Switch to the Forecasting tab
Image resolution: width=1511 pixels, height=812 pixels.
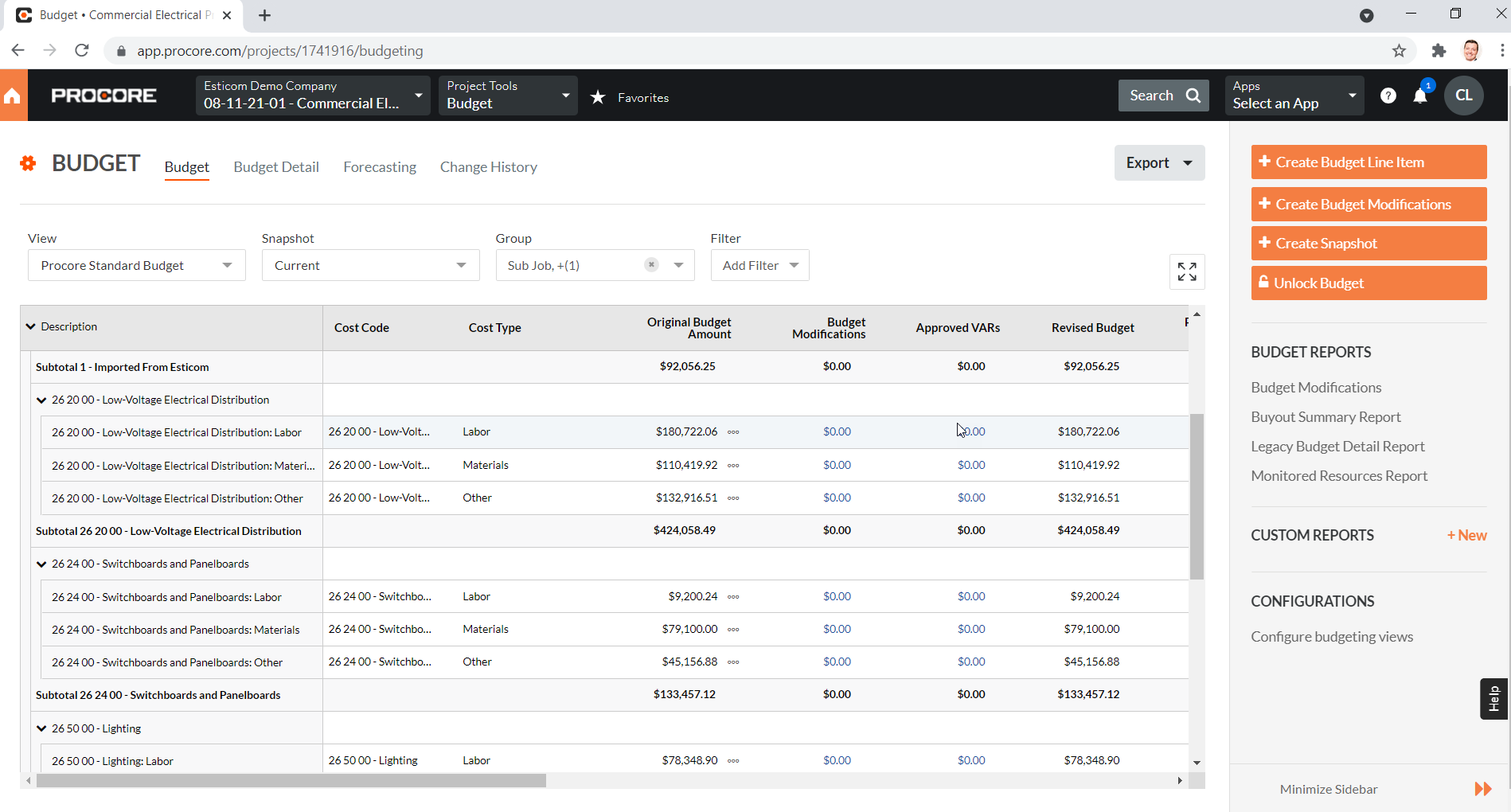click(380, 167)
